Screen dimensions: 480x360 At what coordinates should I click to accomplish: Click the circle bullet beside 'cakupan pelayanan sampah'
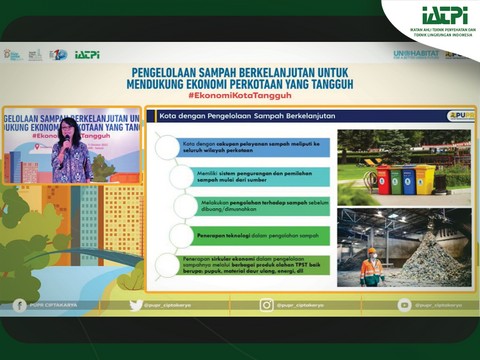pos(167,147)
